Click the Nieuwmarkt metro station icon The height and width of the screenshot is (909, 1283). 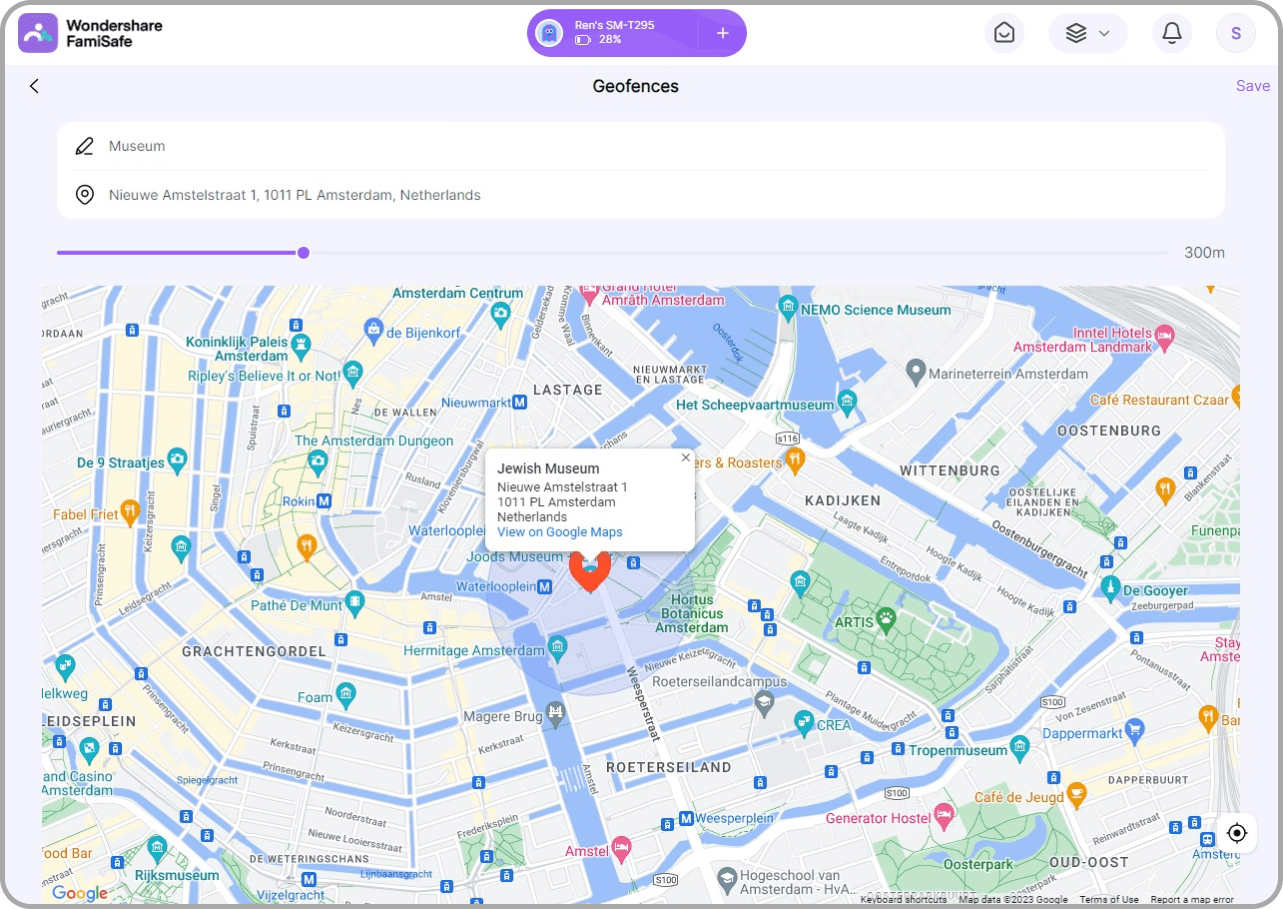tap(519, 402)
